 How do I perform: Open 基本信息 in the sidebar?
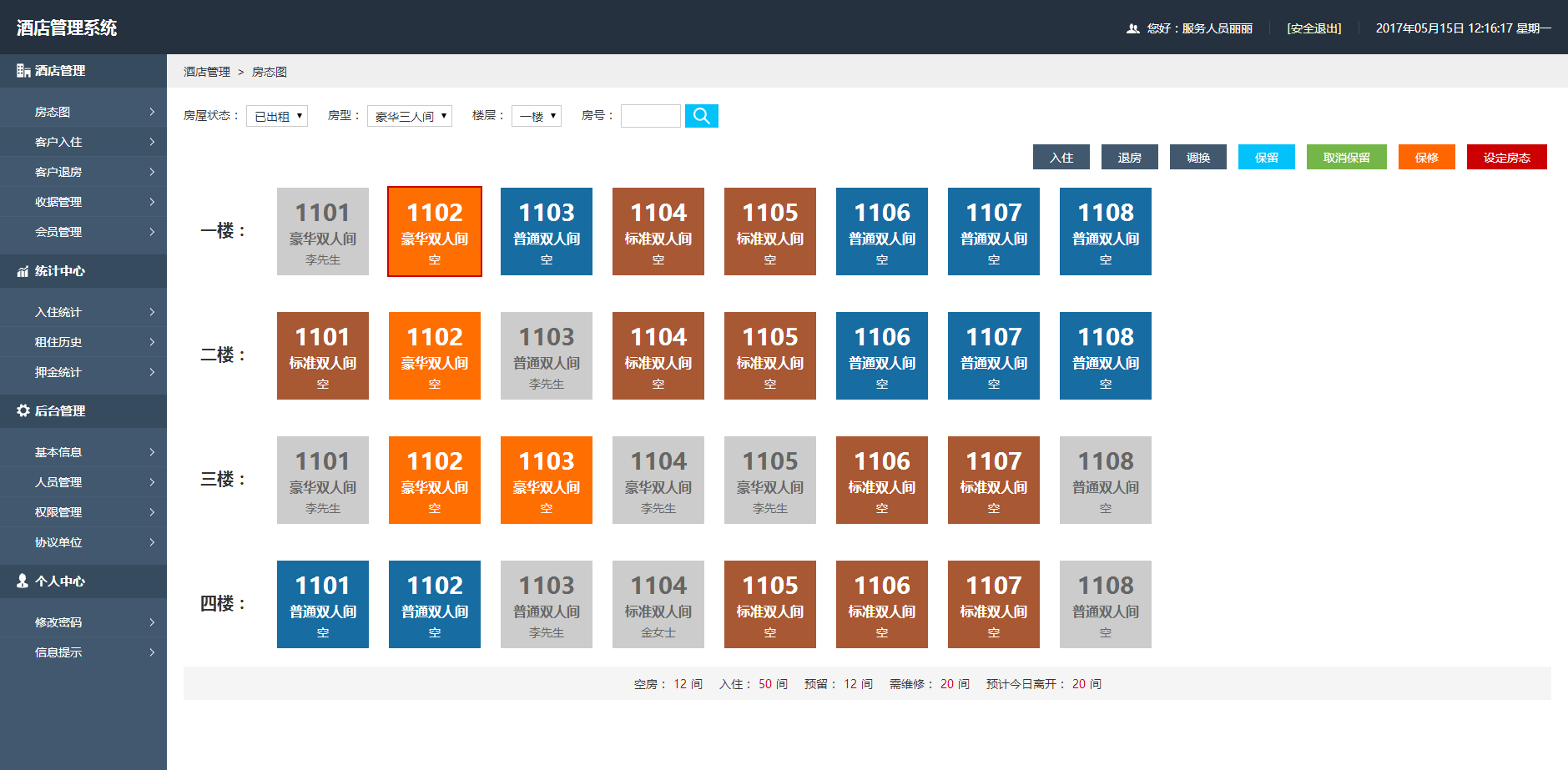(x=83, y=452)
